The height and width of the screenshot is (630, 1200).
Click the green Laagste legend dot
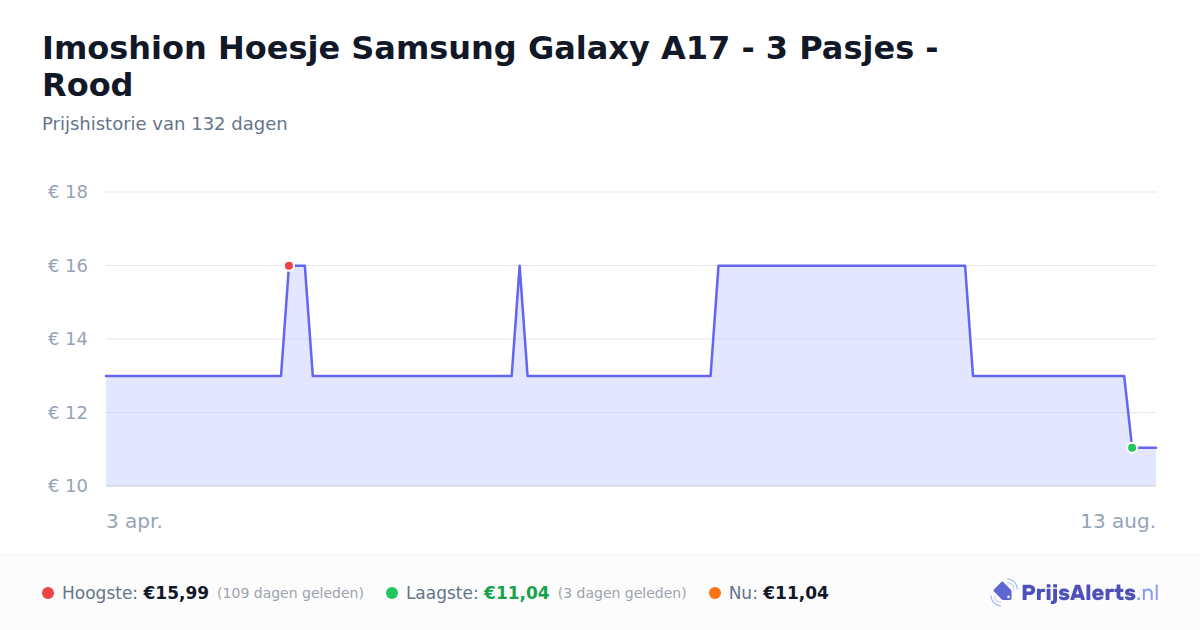coord(392,593)
